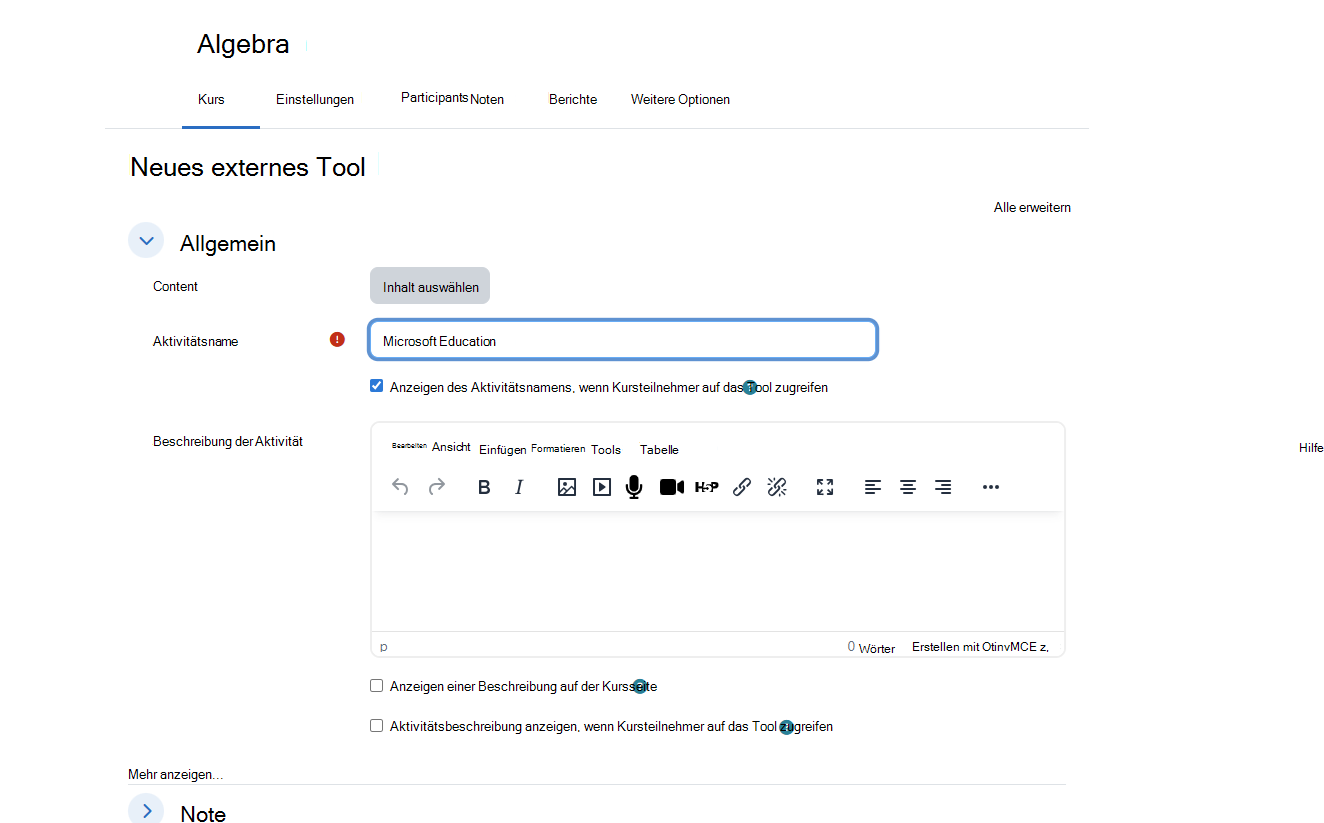Click the microphone audio record icon
The image size is (1324, 823).
point(633,487)
